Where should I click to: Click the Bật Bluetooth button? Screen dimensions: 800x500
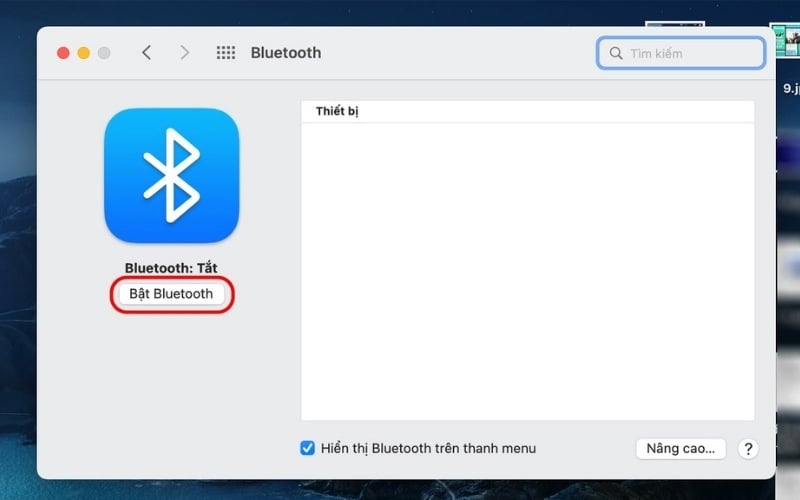[171, 294]
